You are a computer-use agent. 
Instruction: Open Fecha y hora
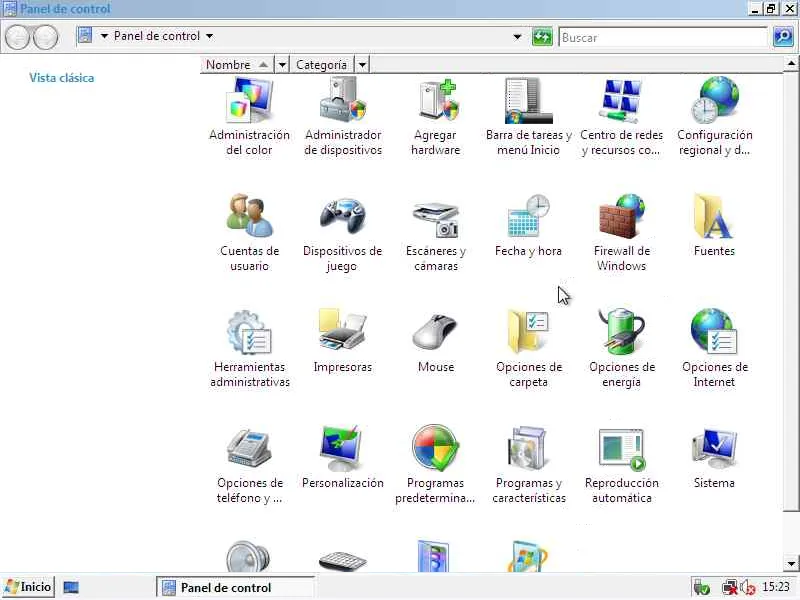point(529,226)
